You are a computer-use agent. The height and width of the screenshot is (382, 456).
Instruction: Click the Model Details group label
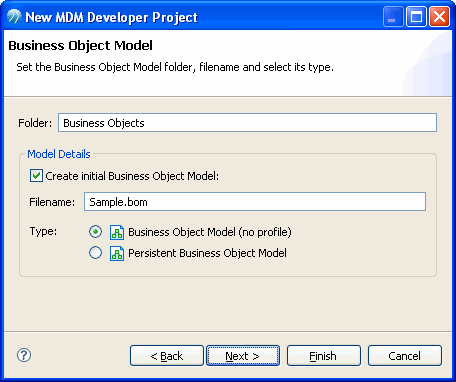(59, 154)
